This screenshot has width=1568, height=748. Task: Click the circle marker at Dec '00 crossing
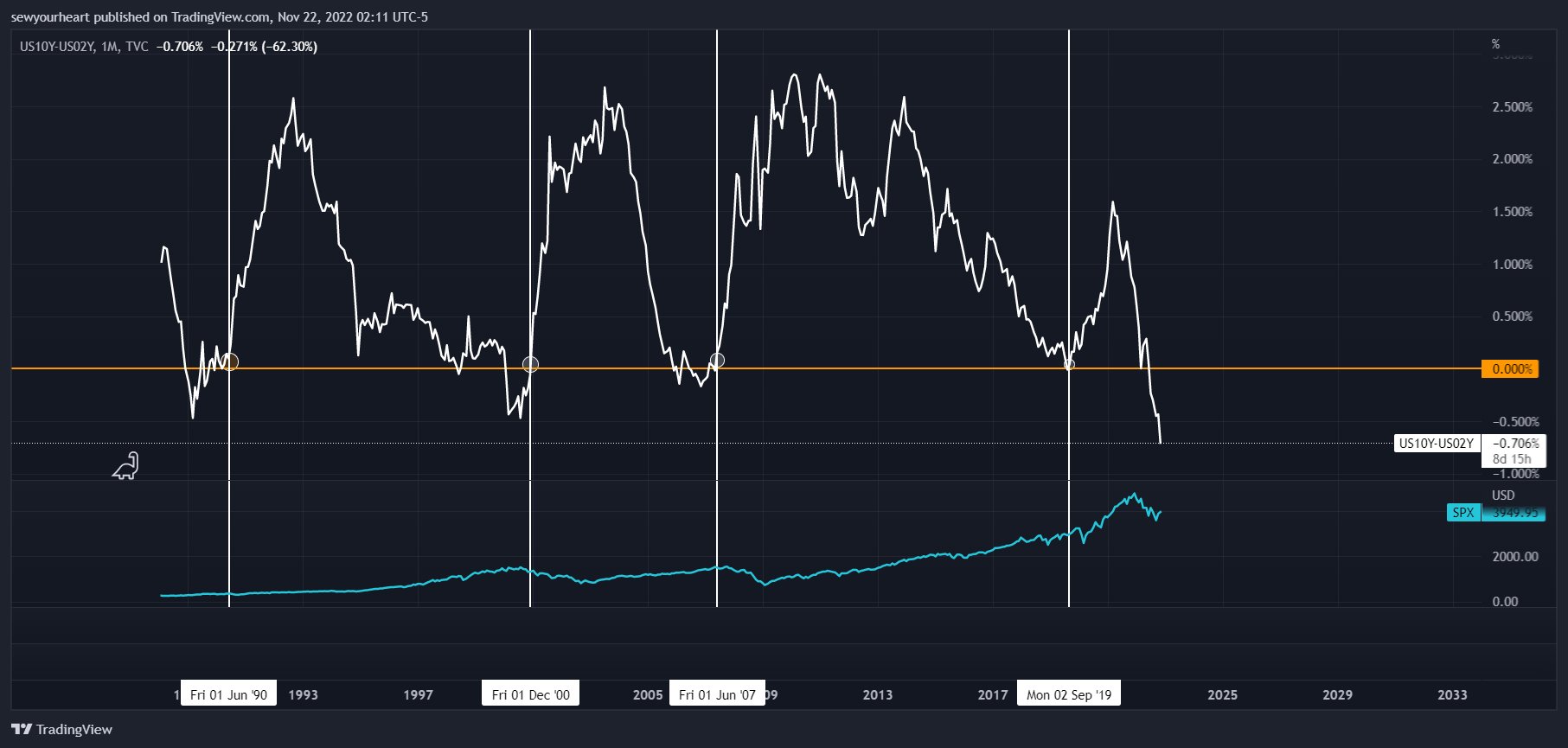[x=531, y=365]
